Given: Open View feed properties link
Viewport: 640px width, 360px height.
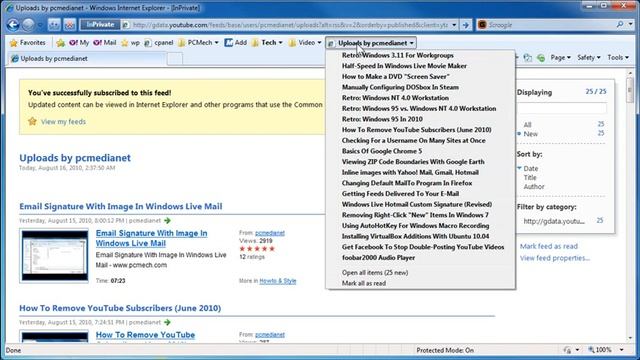Looking at the screenshot, I should pyautogui.click(x=555, y=258).
